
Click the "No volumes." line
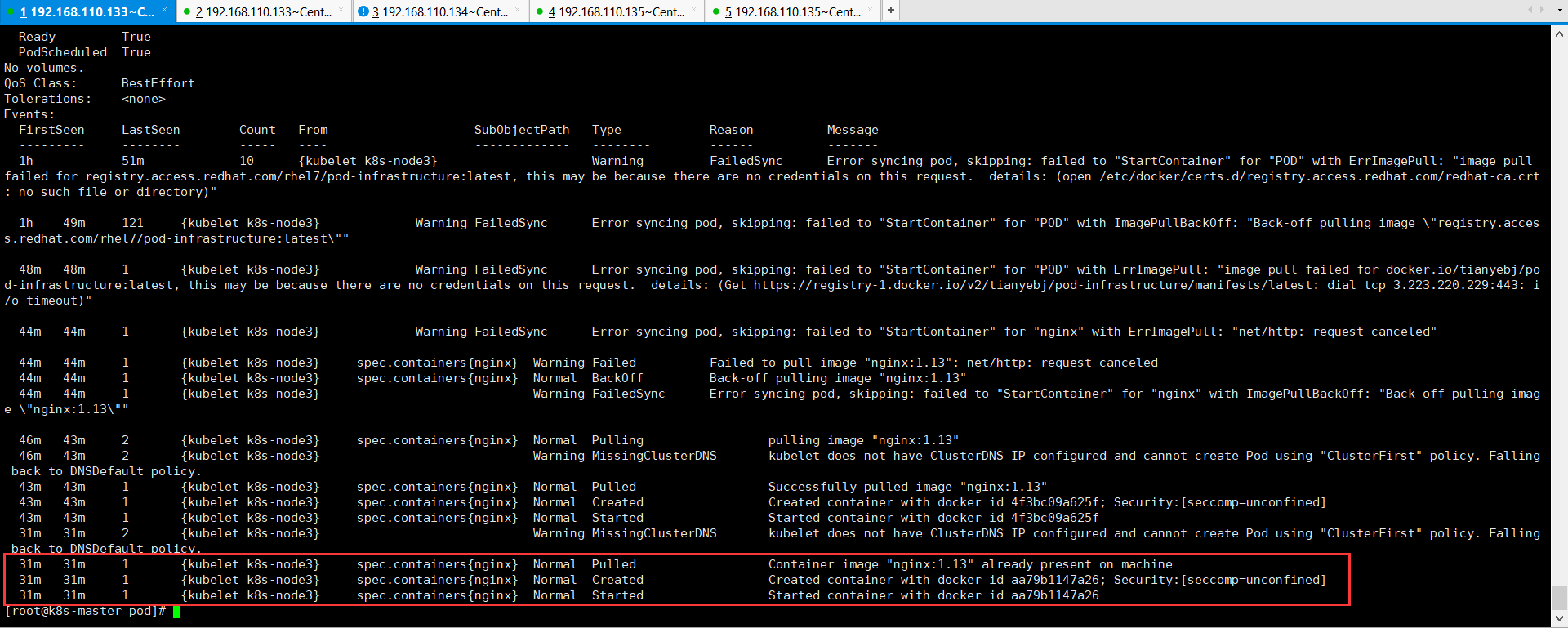(x=44, y=68)
